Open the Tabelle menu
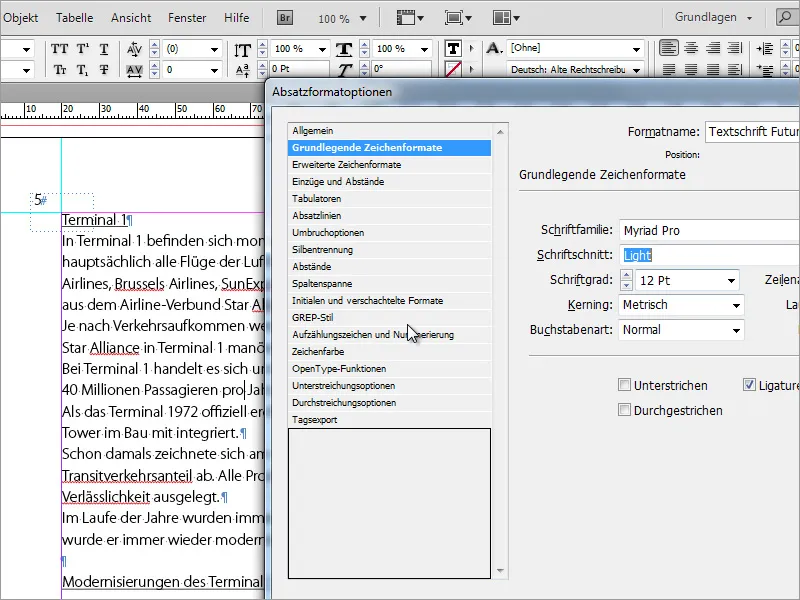This screenshot has height=600, width=800. pyautogui.click(x=74, y=18)
